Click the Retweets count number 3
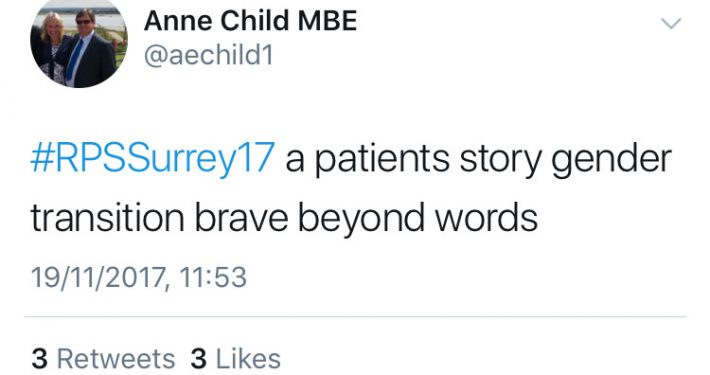This screenshot has height=375, width=710. point(39,359)
